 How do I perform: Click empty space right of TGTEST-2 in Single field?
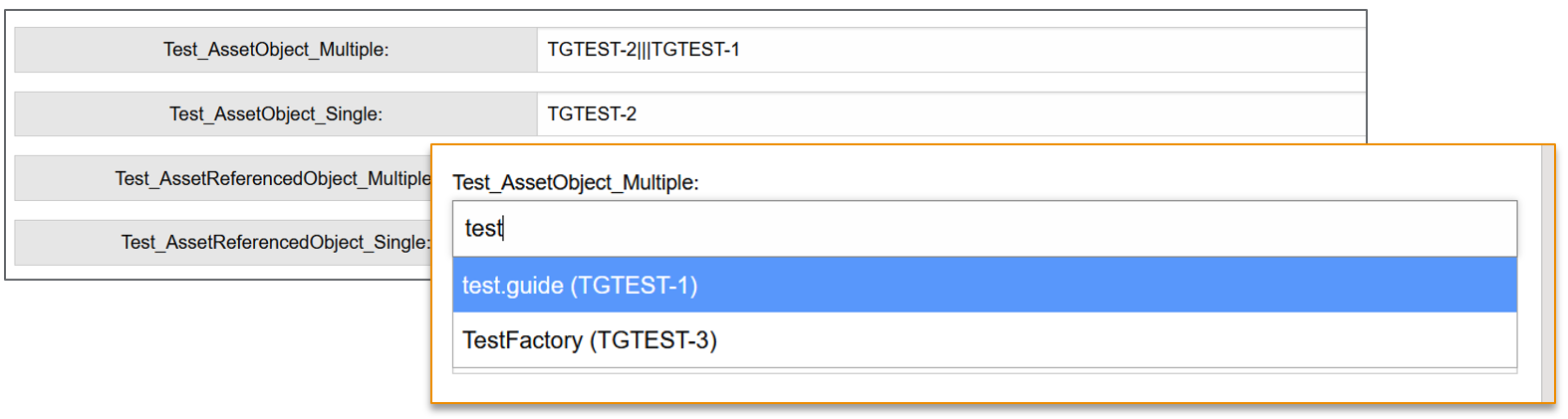996,114
